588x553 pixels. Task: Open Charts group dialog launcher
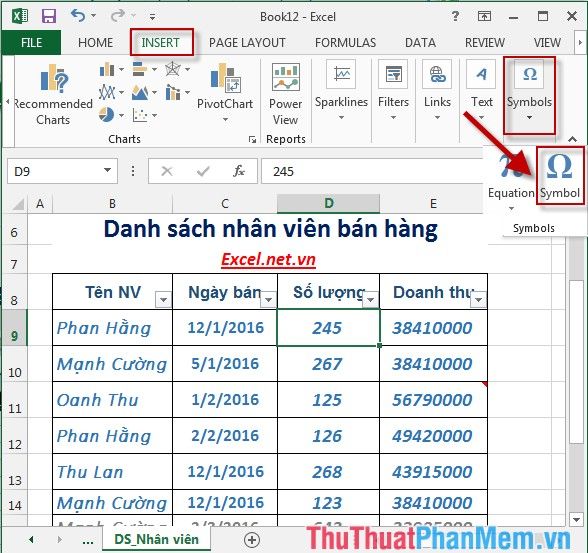[252, 139]
